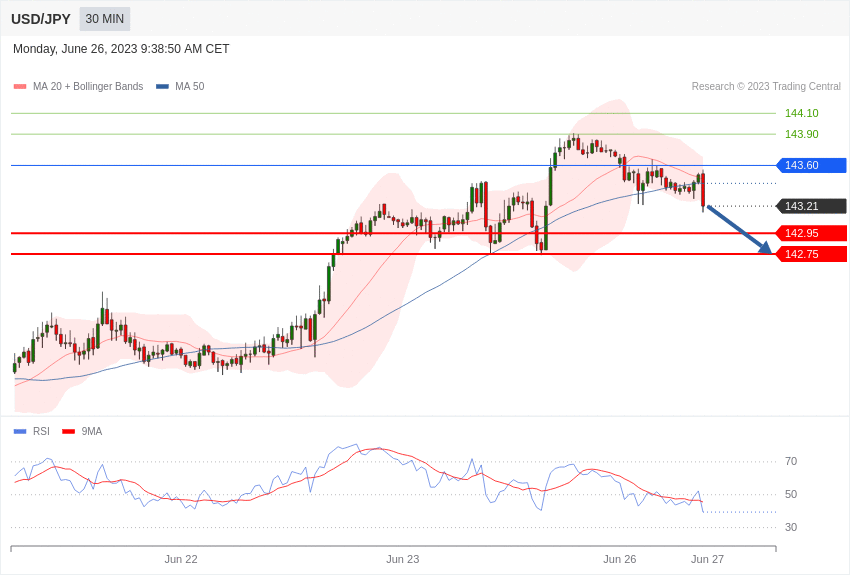Click the 9MA legend label

[x=92, y=431]
